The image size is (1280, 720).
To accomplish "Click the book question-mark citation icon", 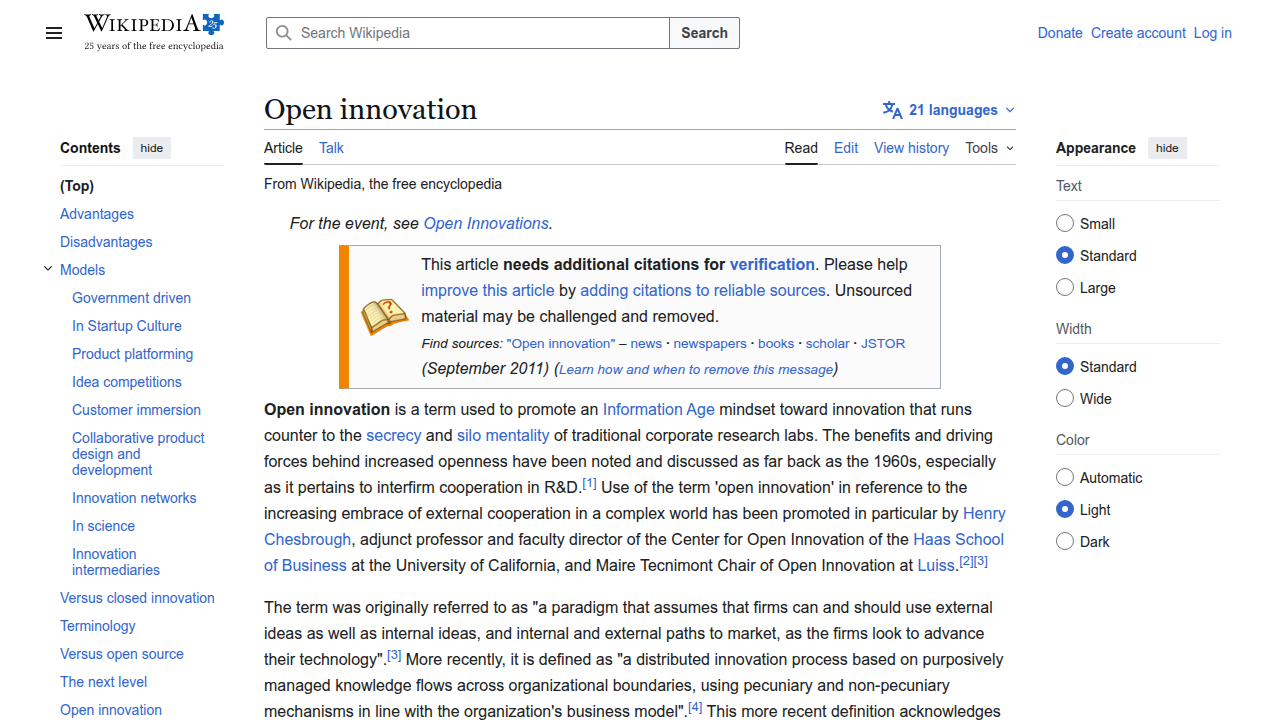I will [384, 316].
